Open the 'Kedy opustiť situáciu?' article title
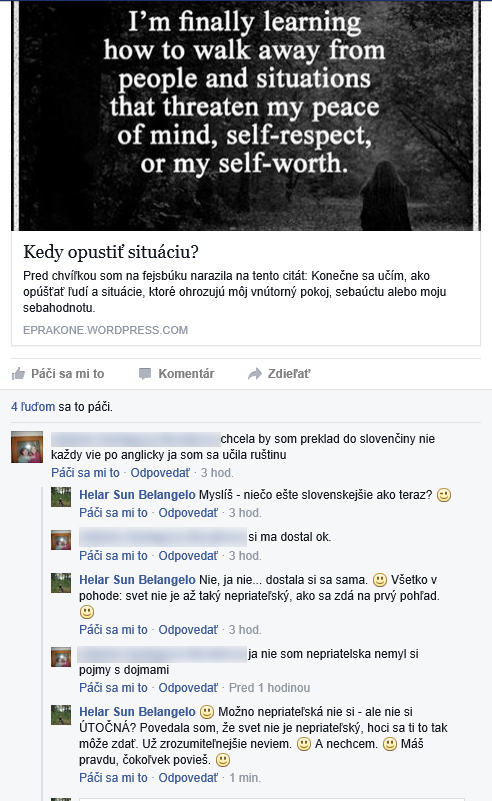 click(x=111, y=251)
